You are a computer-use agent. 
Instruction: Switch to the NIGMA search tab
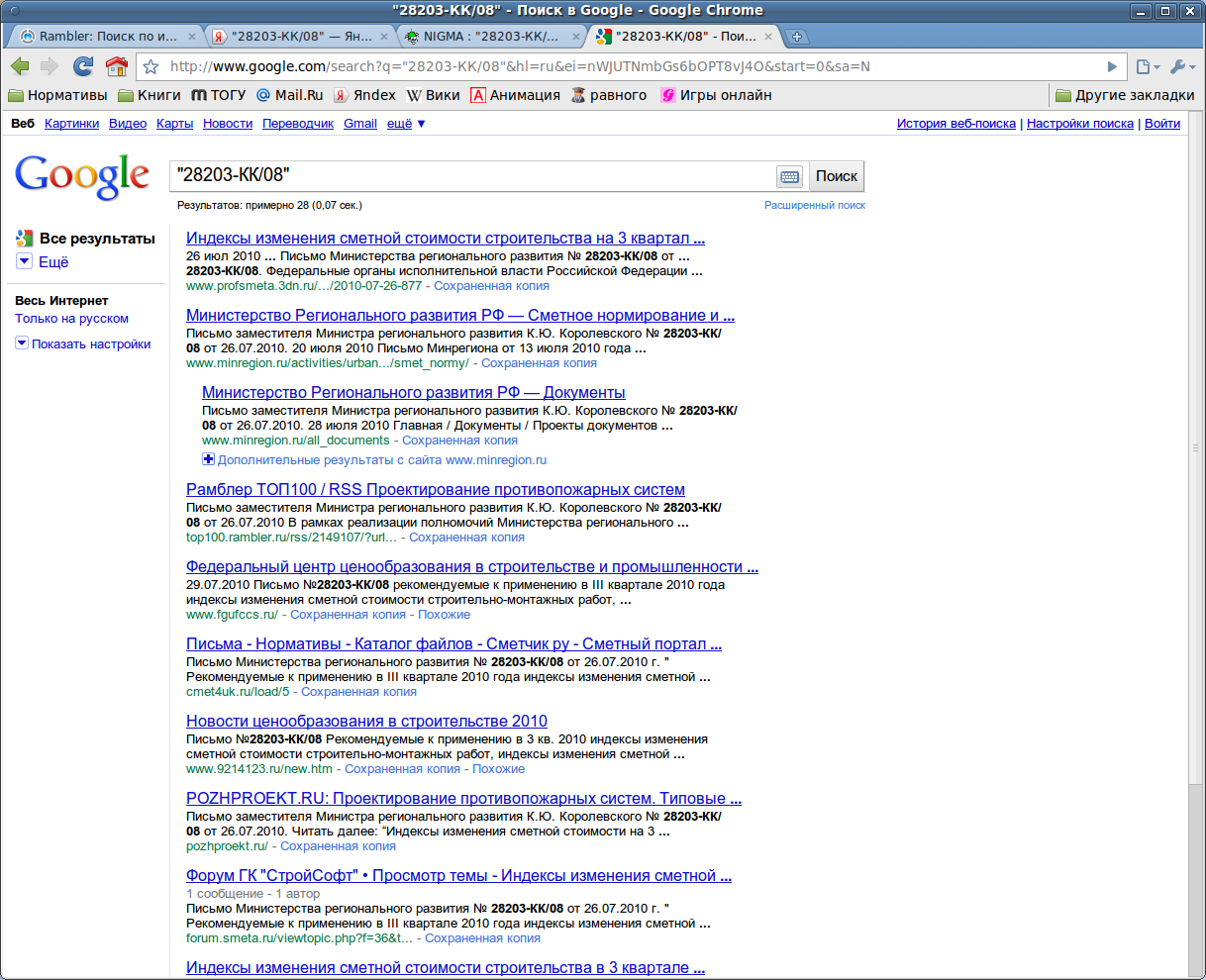point(490,37)
